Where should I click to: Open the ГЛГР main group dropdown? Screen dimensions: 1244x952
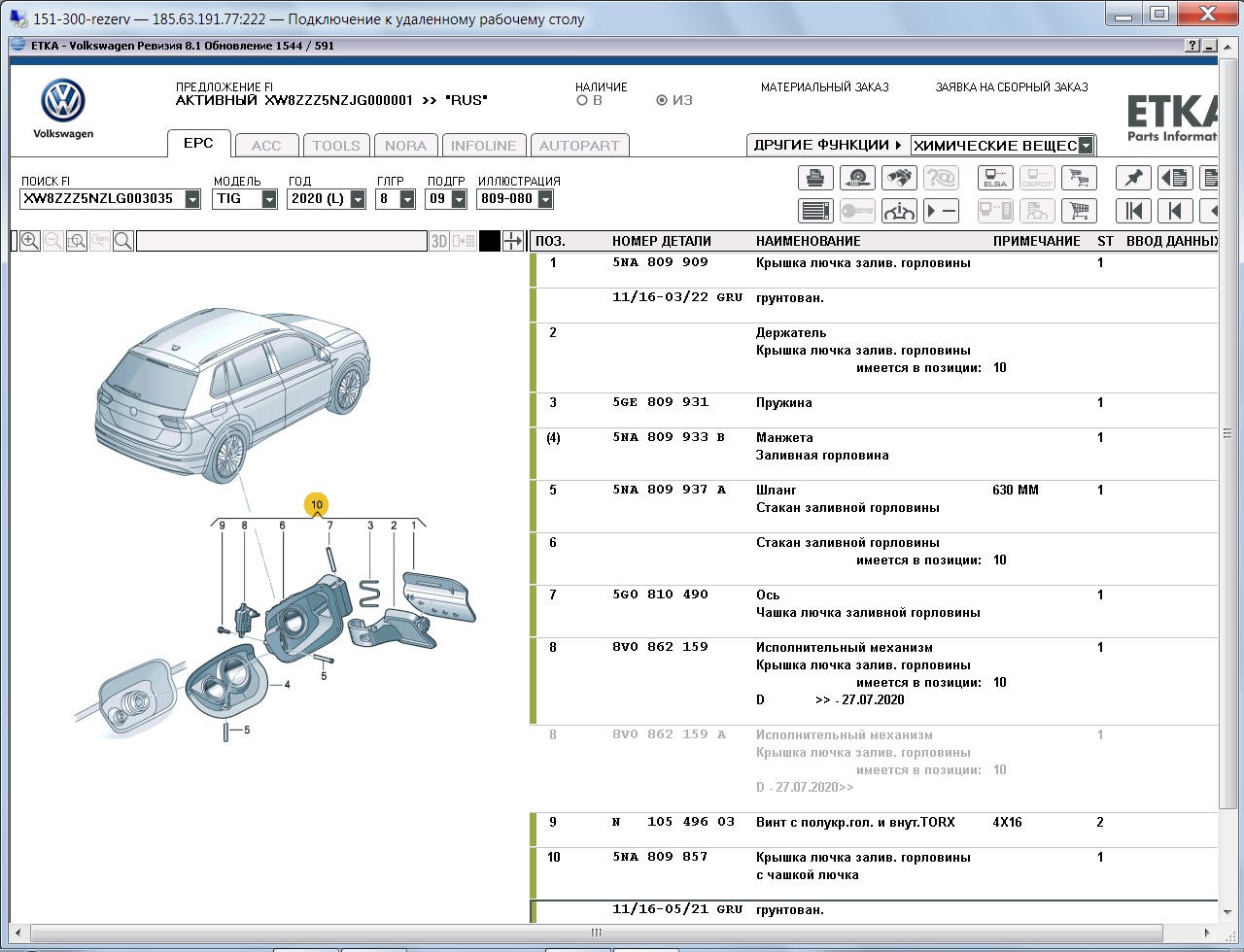click(x=407, y=198)
